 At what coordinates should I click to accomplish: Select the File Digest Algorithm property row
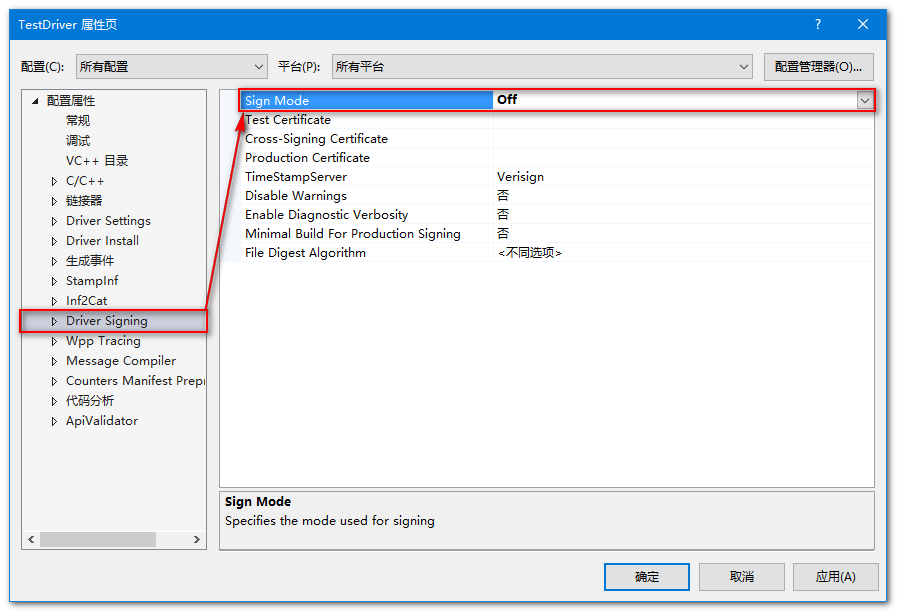557,252
